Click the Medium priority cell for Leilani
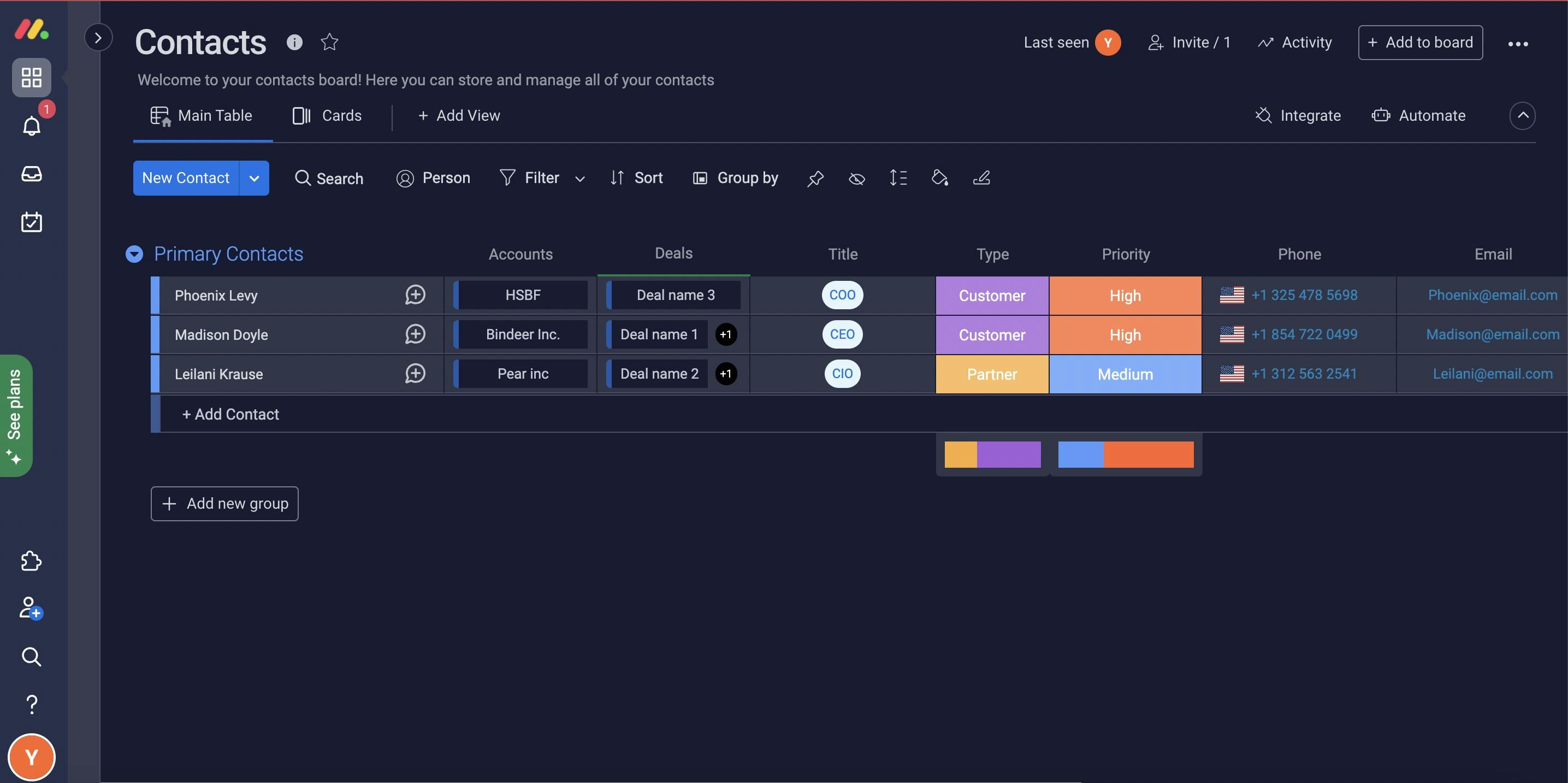Image resolution: width=1568 pixels, height=783 pixels. pos(1125,374)
